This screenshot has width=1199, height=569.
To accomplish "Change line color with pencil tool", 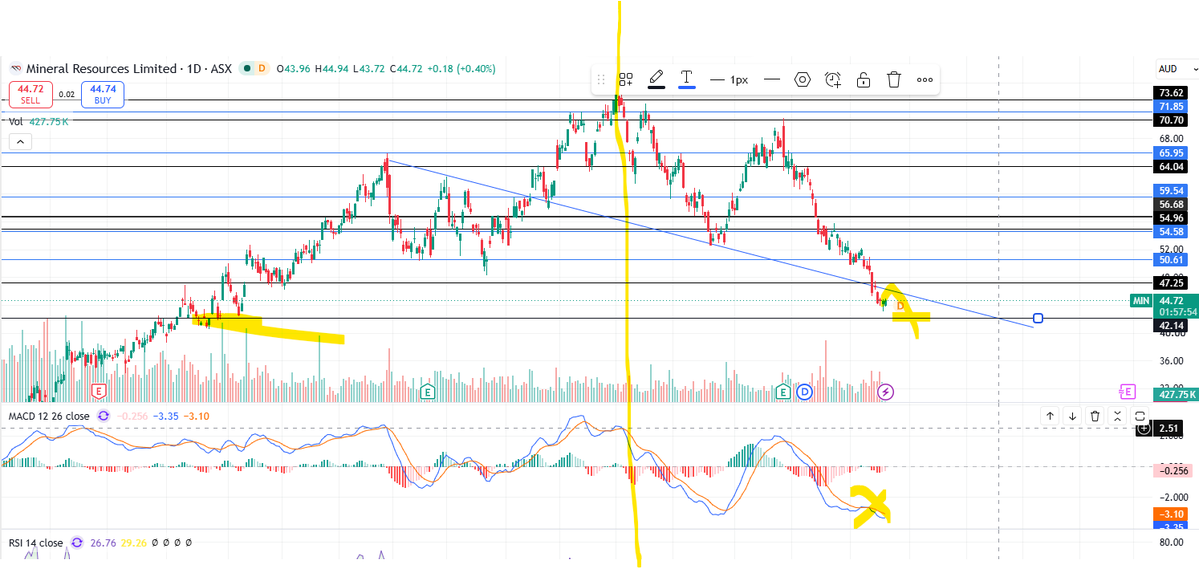I will coord(656,79).
